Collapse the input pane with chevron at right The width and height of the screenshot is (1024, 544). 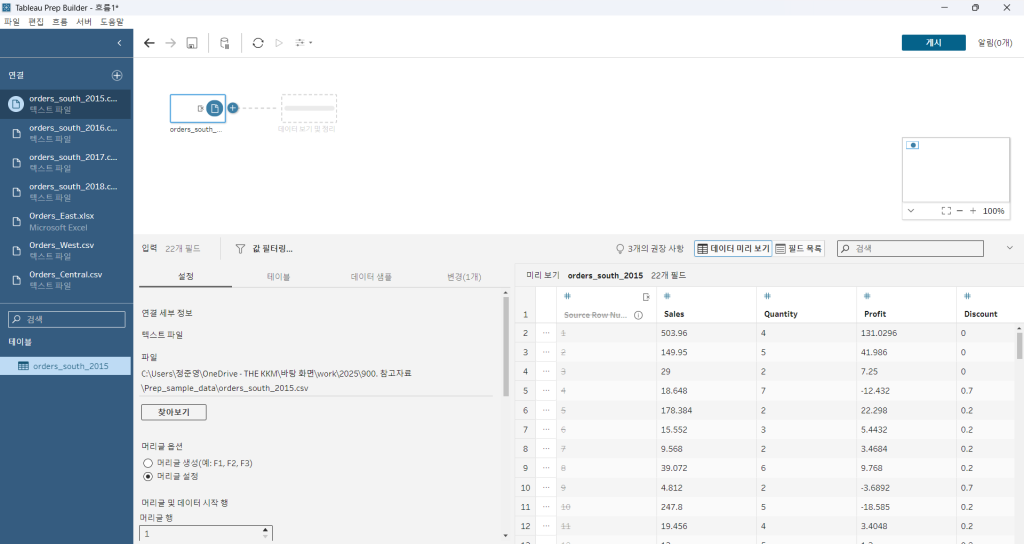tap(1010, 248)
